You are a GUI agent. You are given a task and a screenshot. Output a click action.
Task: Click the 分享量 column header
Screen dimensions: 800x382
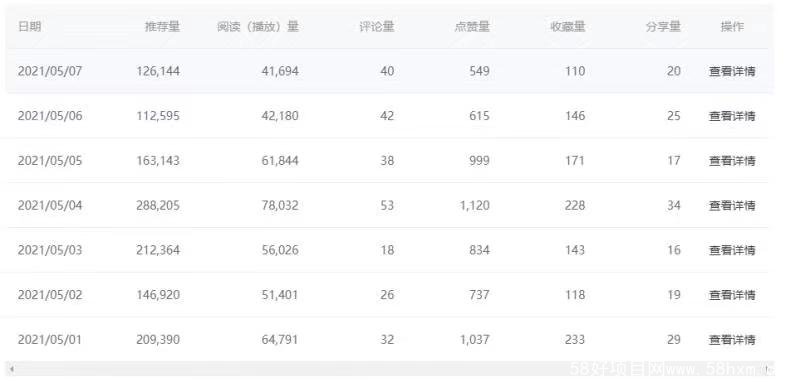[x=663, y=27]
